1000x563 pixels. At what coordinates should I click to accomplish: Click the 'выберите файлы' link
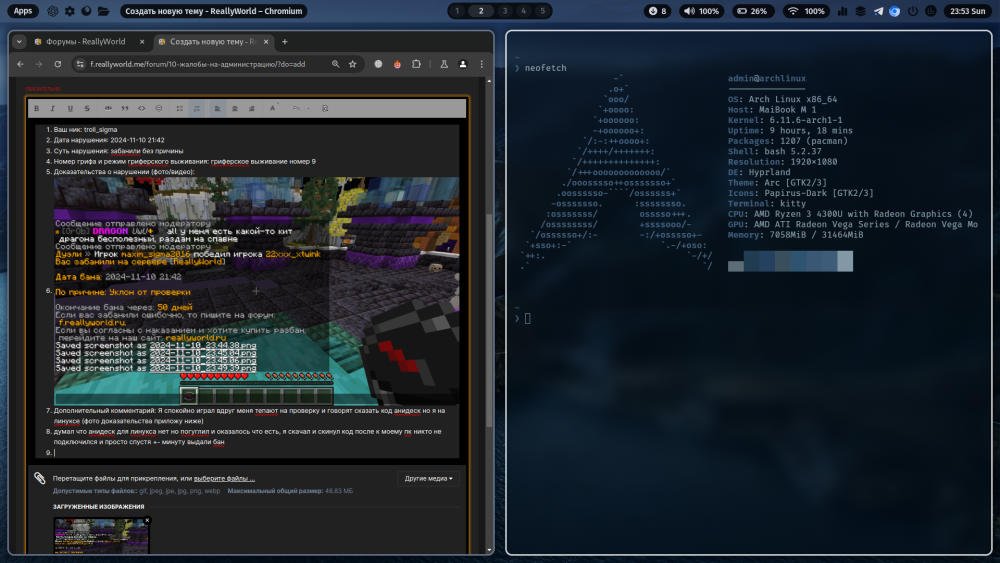[x=224, y=478]
